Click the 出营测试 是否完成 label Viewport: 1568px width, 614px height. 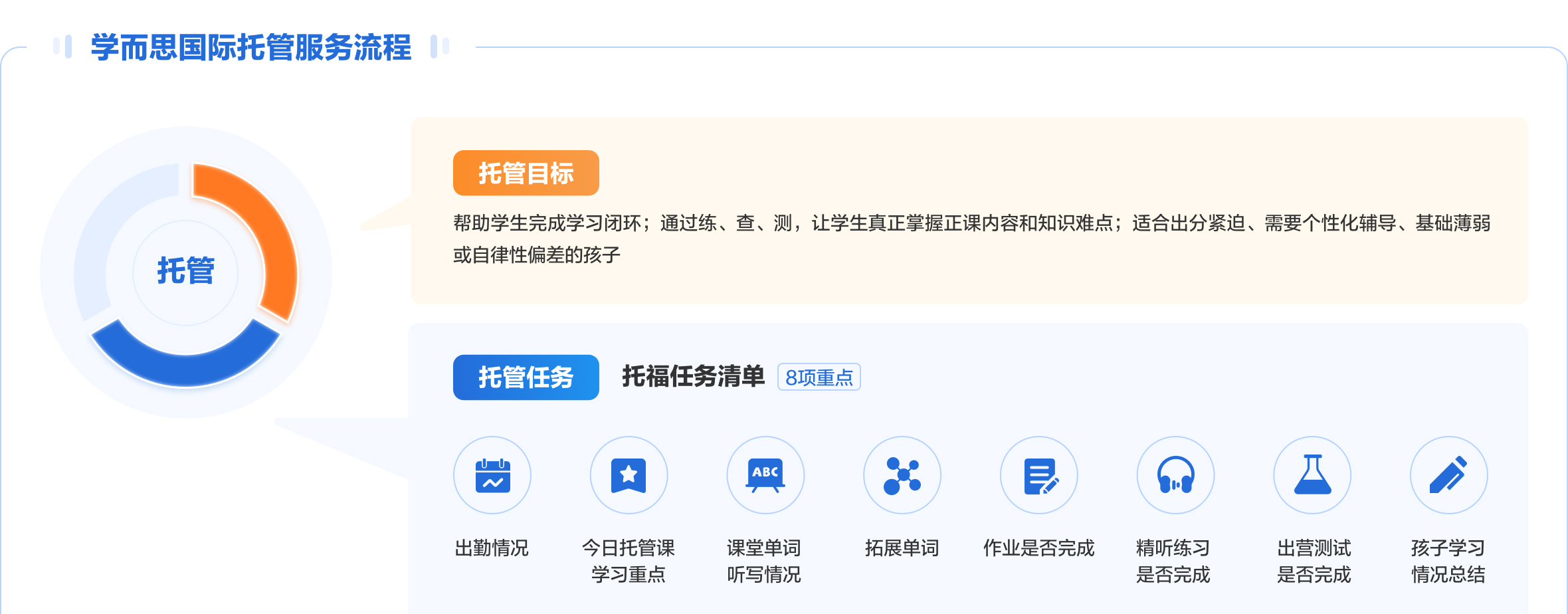(1314, 561)
